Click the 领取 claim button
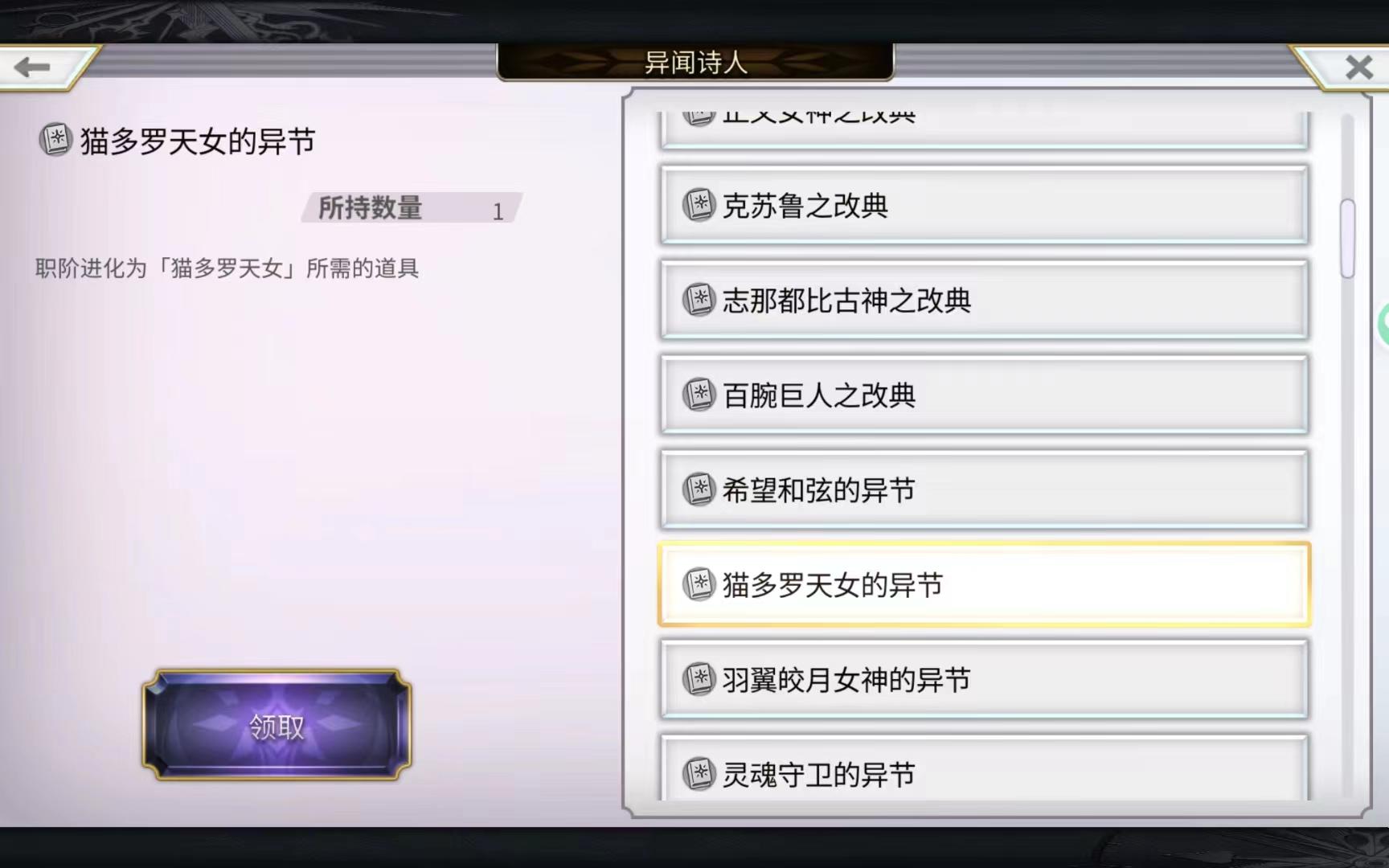The height and width of the screenshot is (868, 1389). (x=277, y=726)
